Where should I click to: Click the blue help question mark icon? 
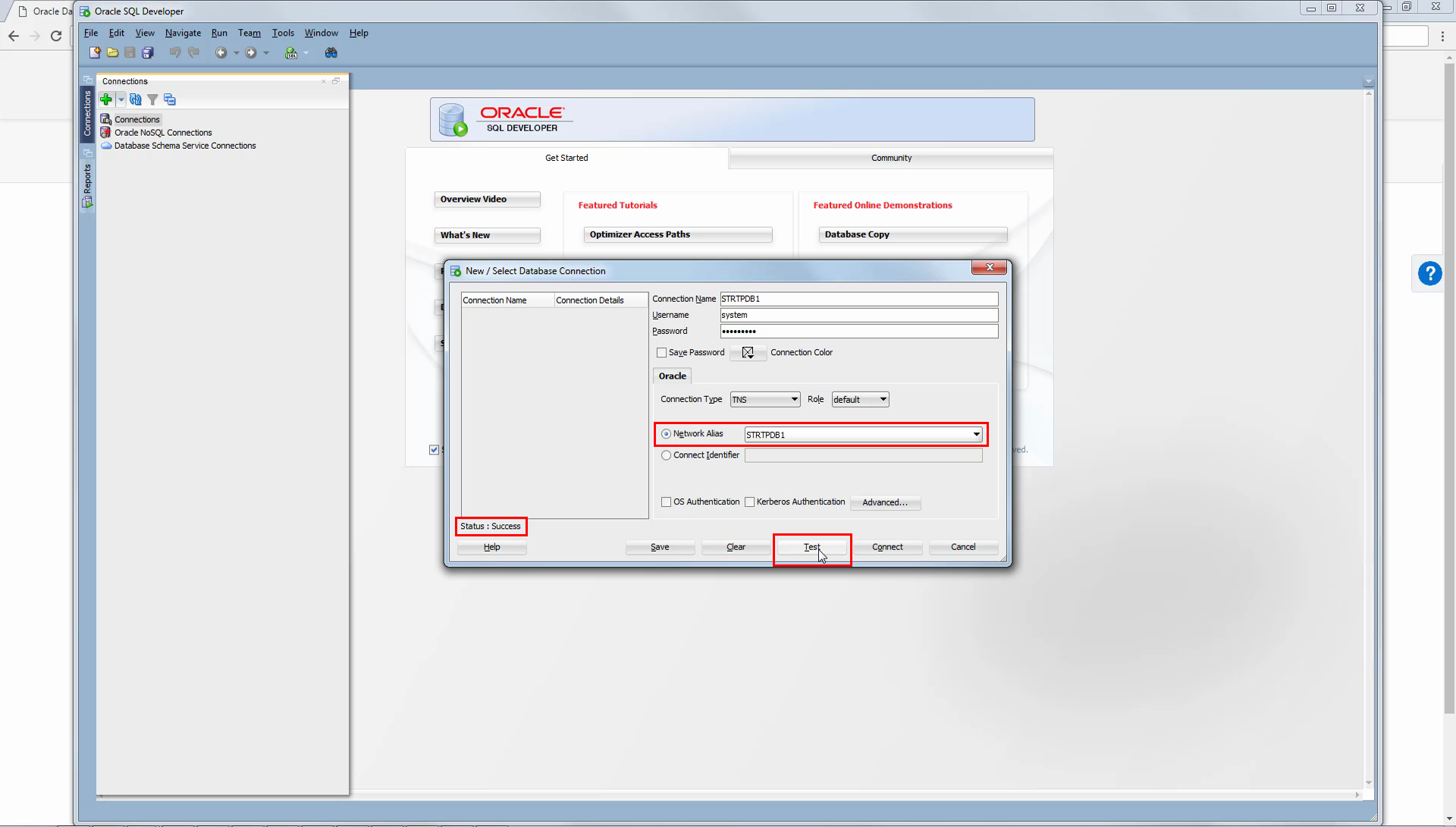click(1429, 273)
